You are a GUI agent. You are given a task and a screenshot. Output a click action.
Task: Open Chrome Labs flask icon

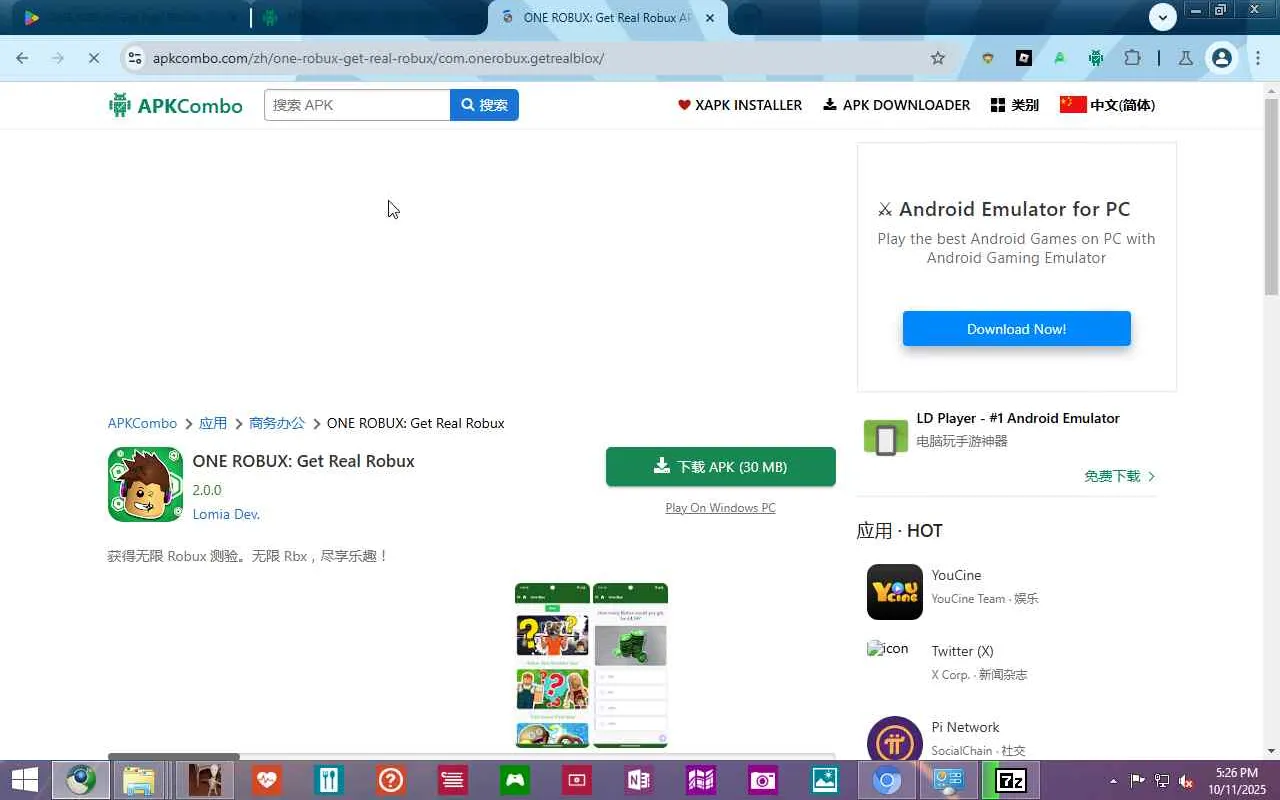[1186, 58]
